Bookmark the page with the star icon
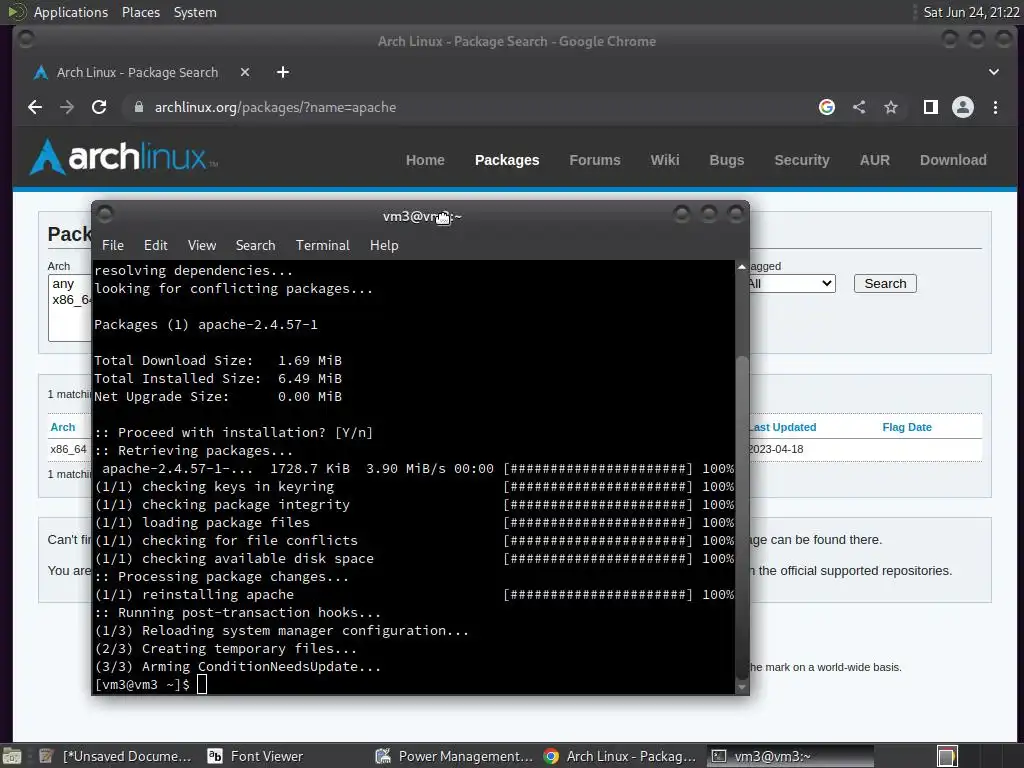The width and height of the screenshot is (1024, 768). pos(891,107)
